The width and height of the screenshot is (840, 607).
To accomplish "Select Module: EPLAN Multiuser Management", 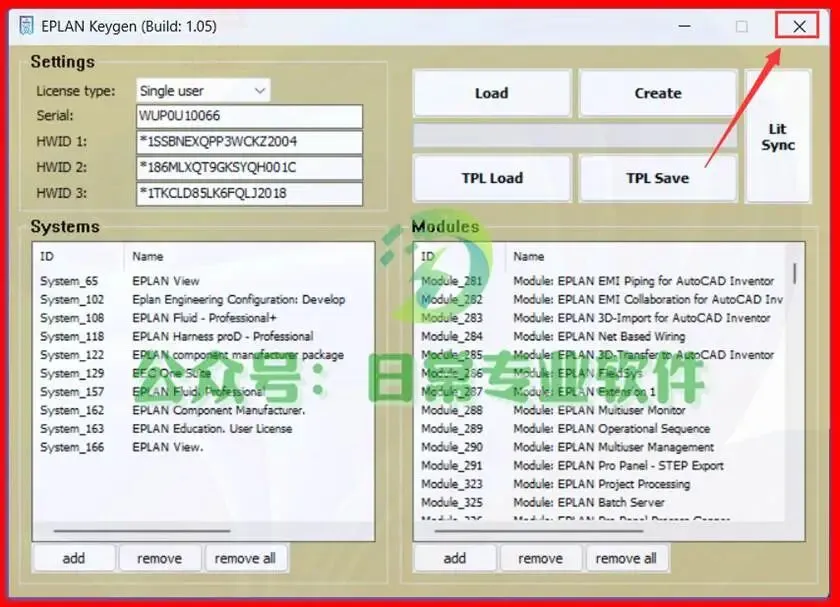I will coord(600,447).
